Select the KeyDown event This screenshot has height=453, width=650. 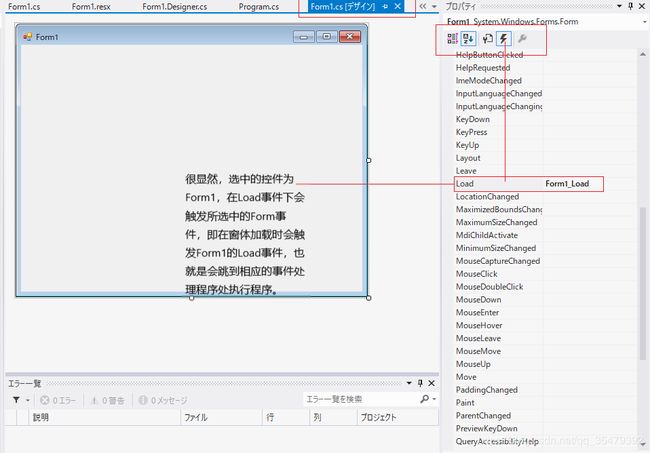tap(473, 119)
